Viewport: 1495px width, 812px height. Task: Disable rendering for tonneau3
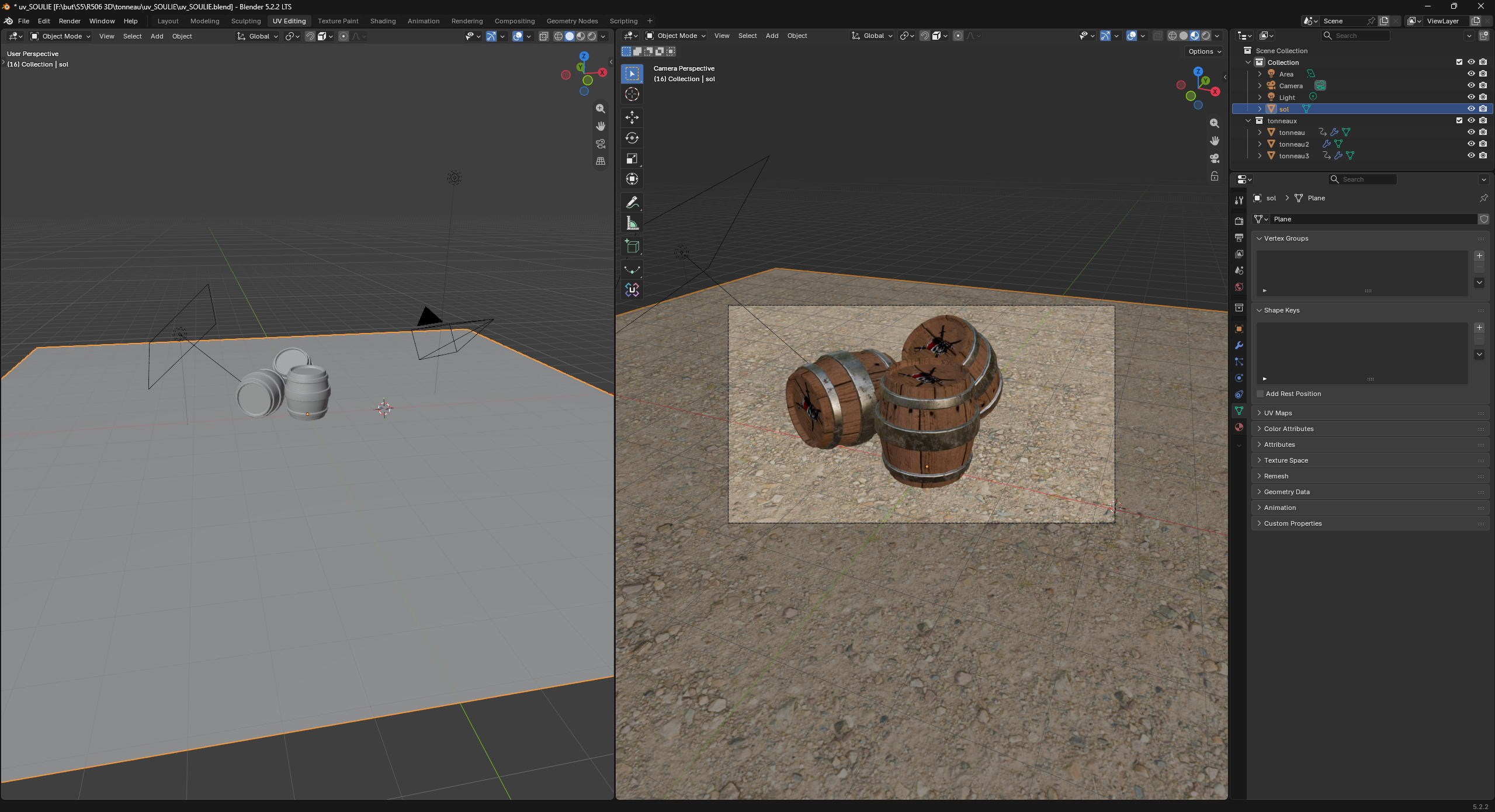pos(1483,155)
